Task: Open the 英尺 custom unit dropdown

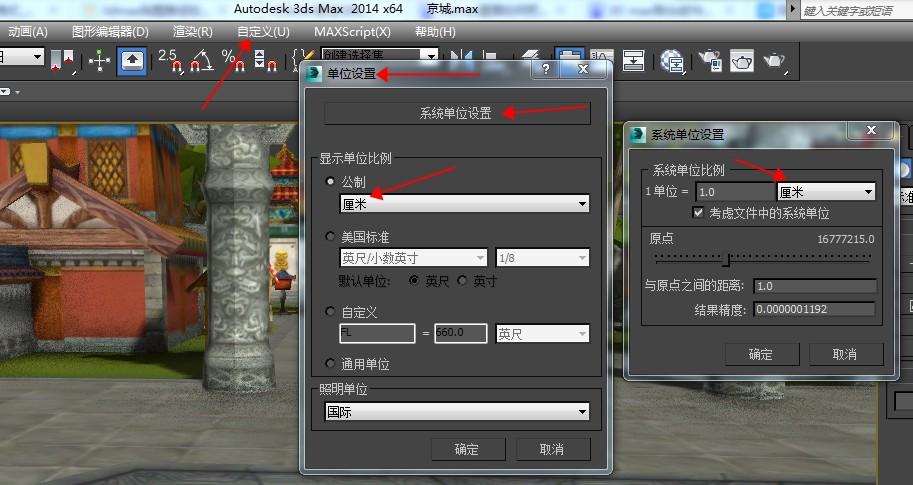Action: pos(542,334)
